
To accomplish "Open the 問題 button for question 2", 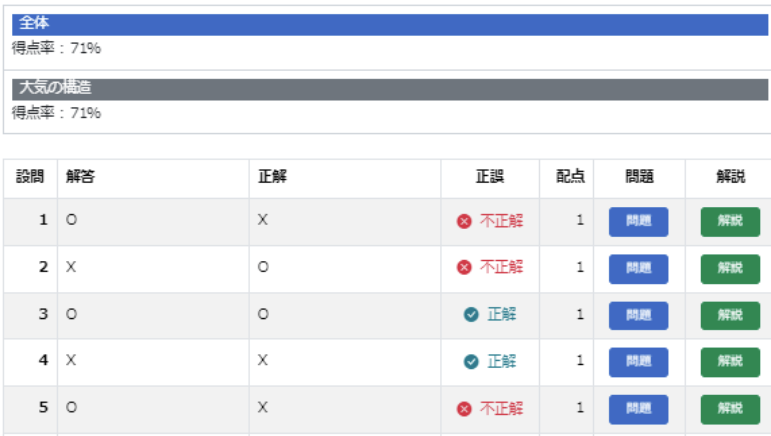I will (x=638, y=269).
